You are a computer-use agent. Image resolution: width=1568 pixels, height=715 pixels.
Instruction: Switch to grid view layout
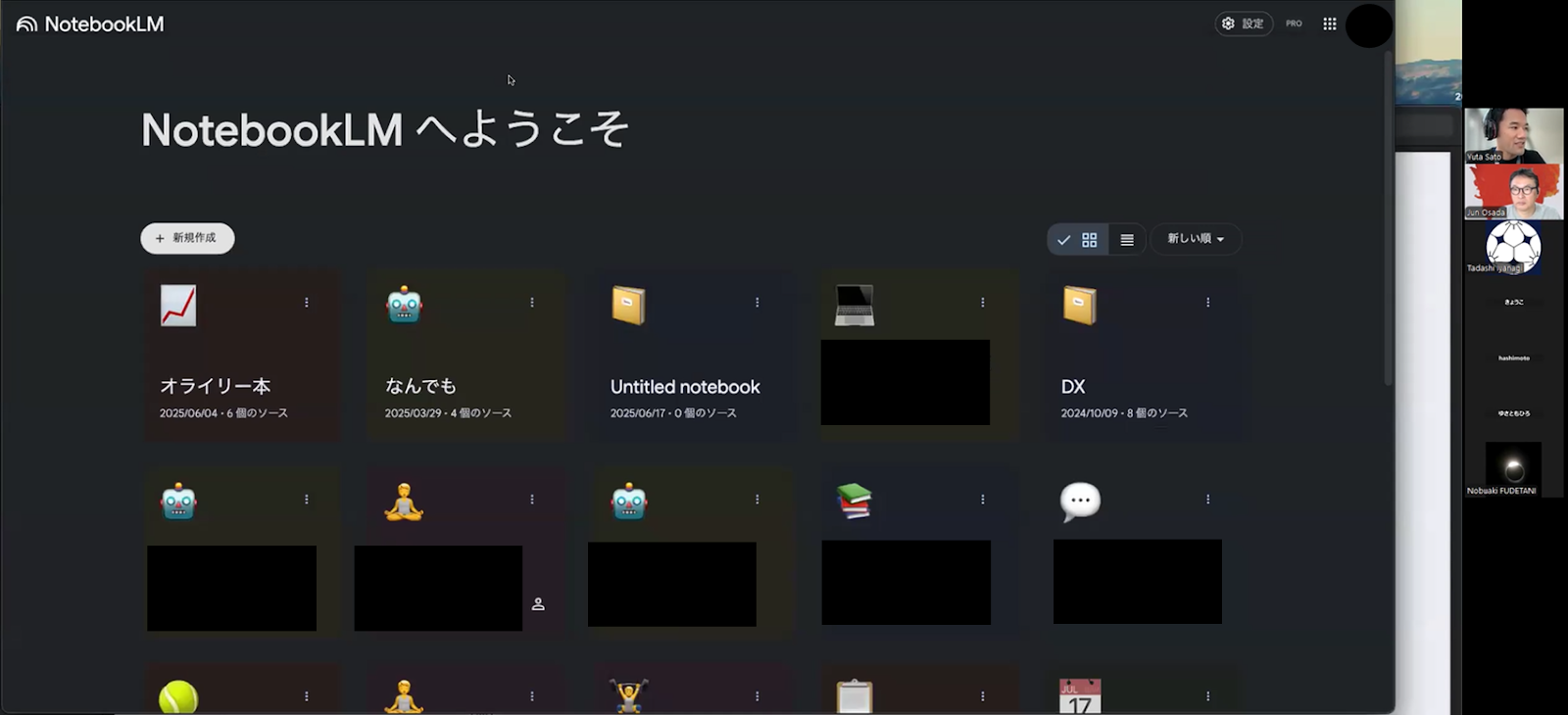1077,240
